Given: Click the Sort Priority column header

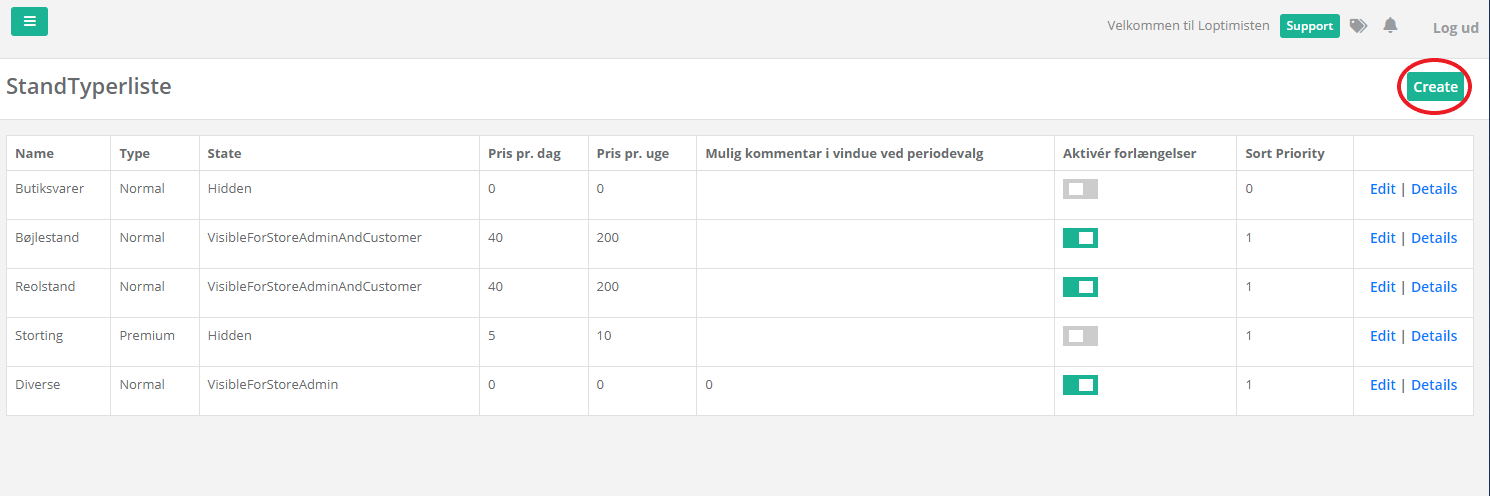Looking at the screenshot, I should (x=1284, y=154).
